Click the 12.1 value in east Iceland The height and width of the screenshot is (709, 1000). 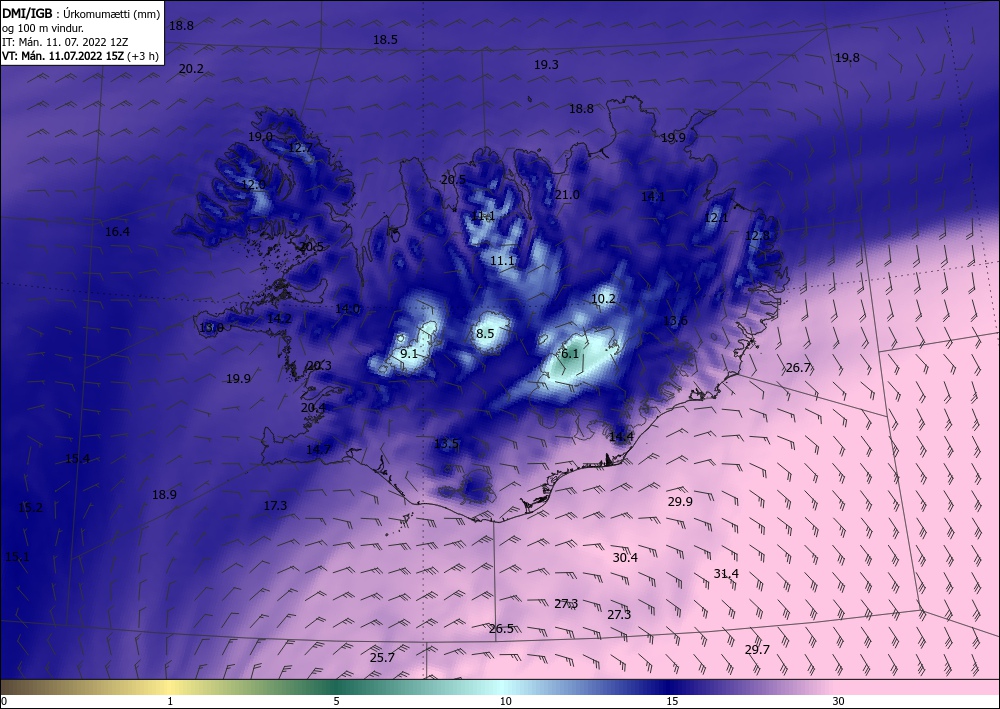click(716, 217)
